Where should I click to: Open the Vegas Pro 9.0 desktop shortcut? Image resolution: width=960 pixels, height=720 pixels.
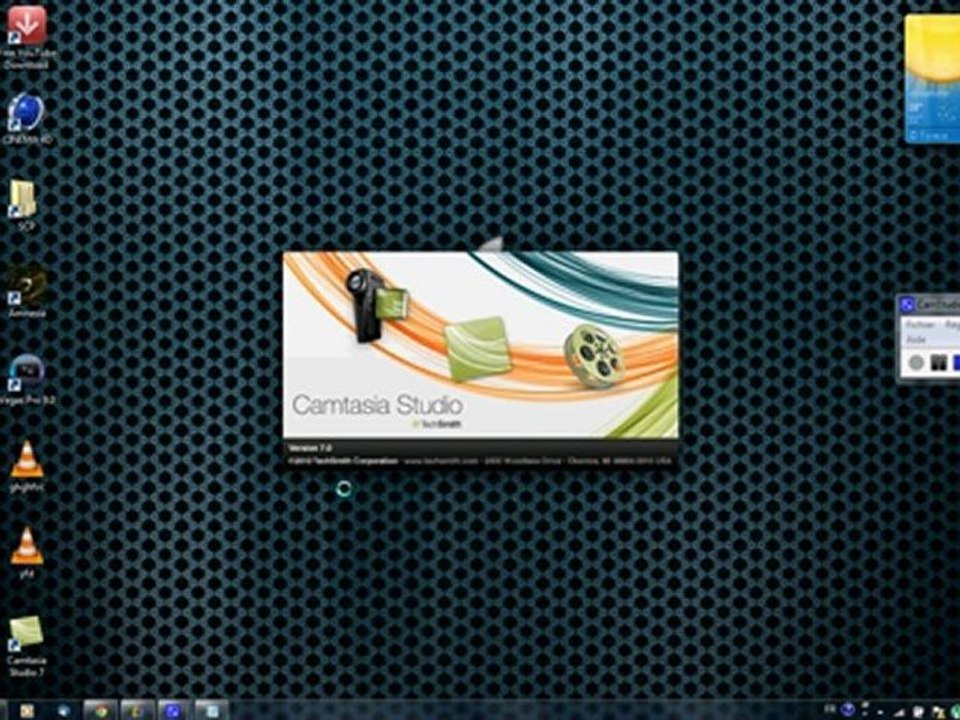tap(27, 379)
